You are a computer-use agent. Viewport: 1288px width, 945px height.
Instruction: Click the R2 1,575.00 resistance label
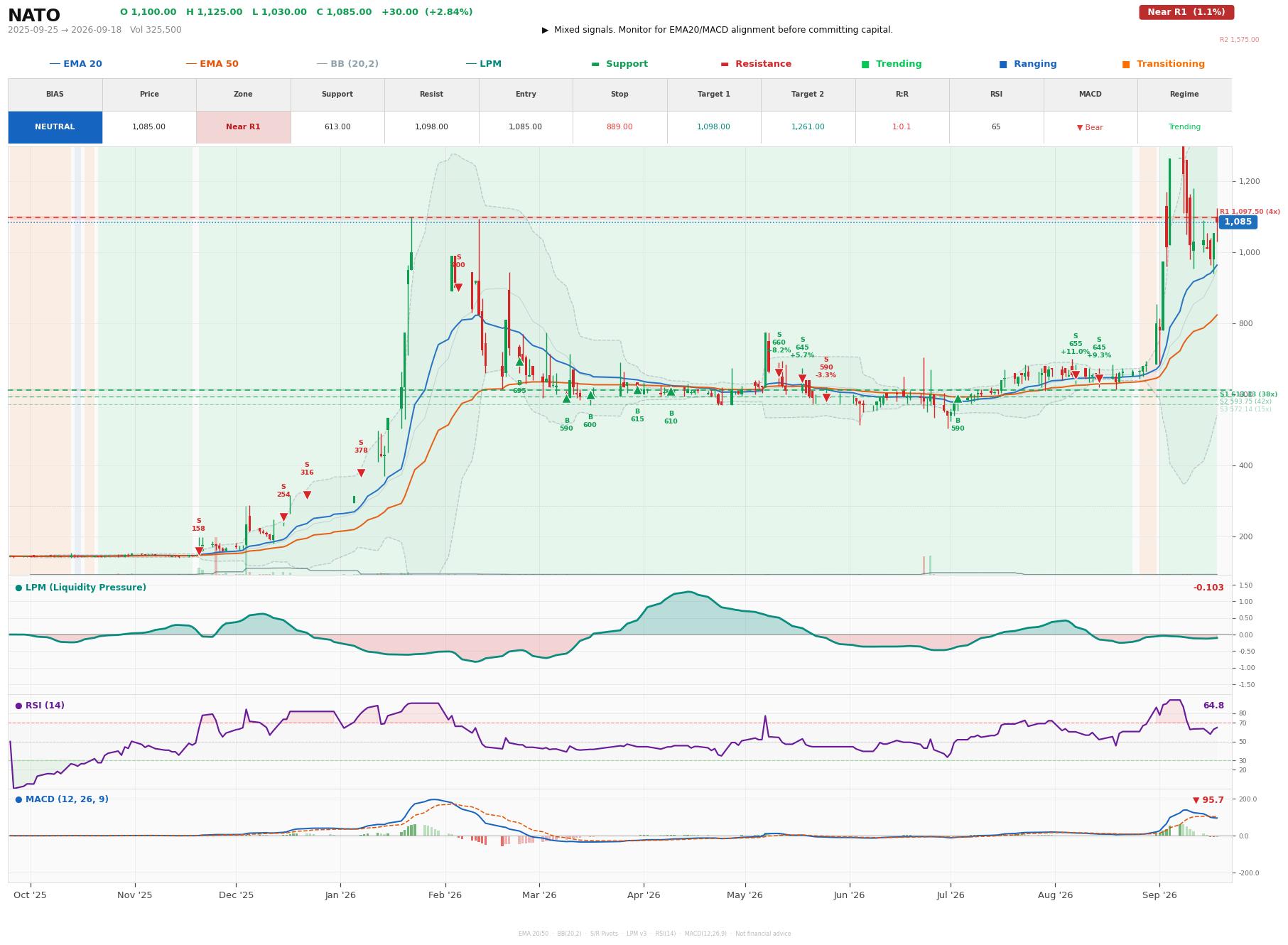1239,40
